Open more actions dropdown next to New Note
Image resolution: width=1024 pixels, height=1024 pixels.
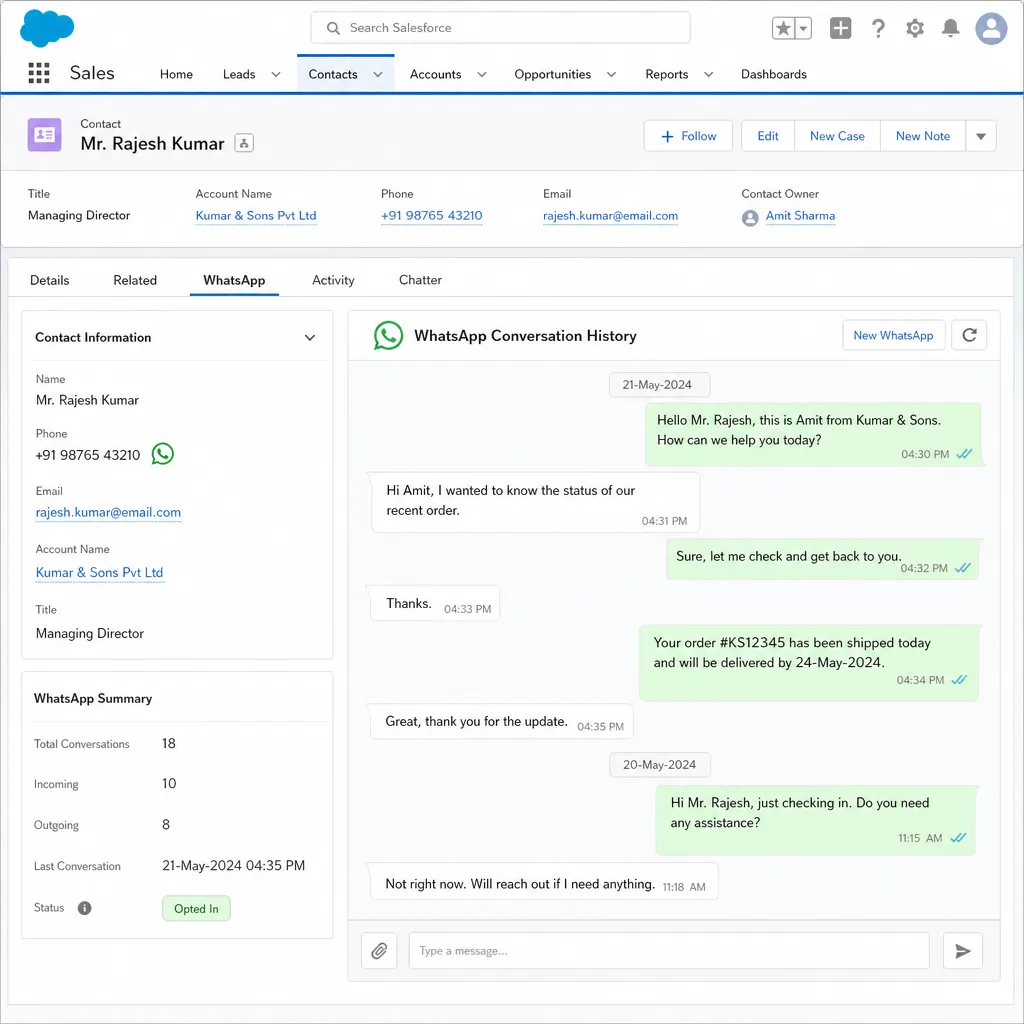pos(980,136)
